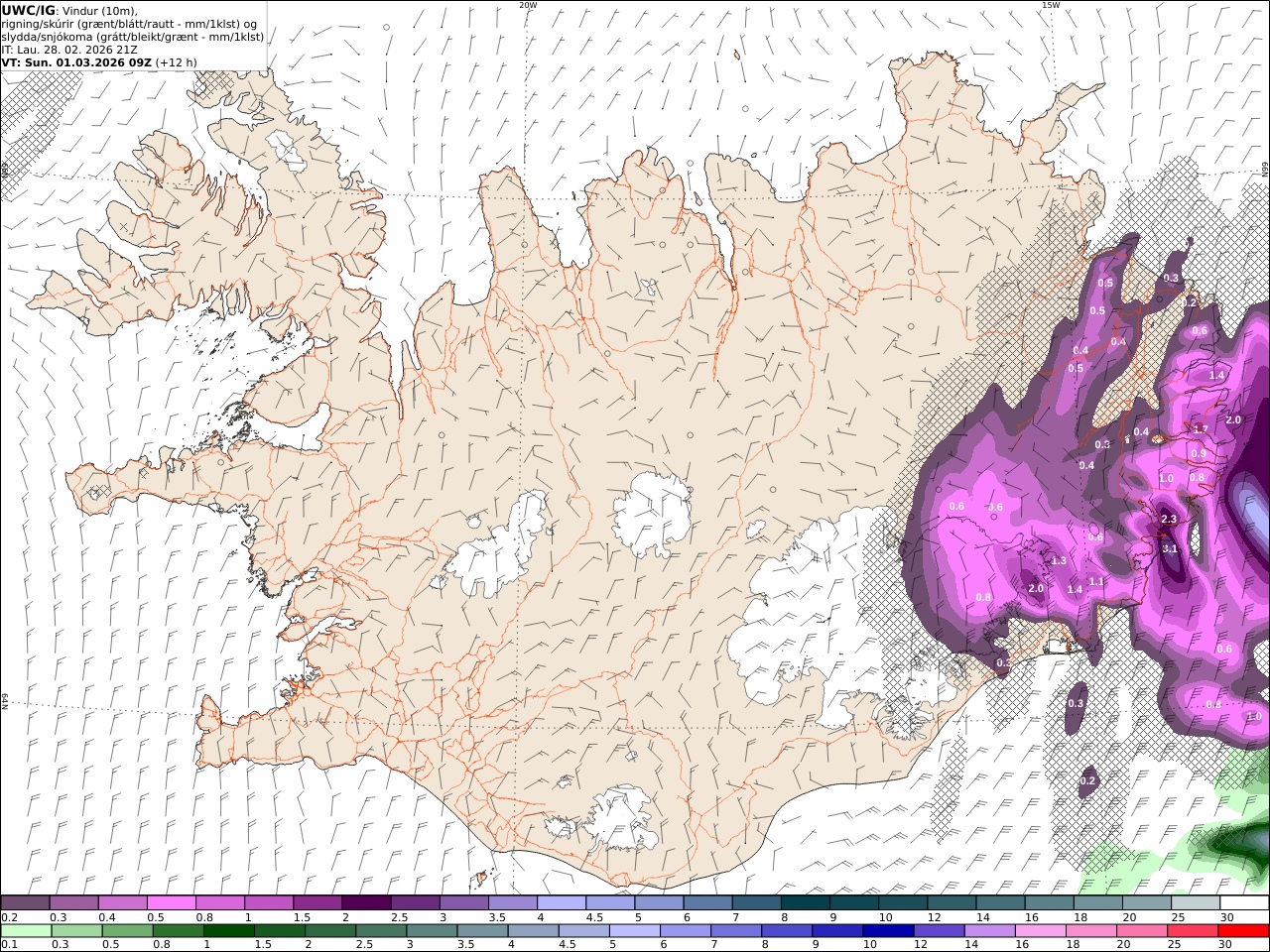Click the '(+12 h)' forecast offset text
This screenshot has width=1270, height=952.
(177, 61)
